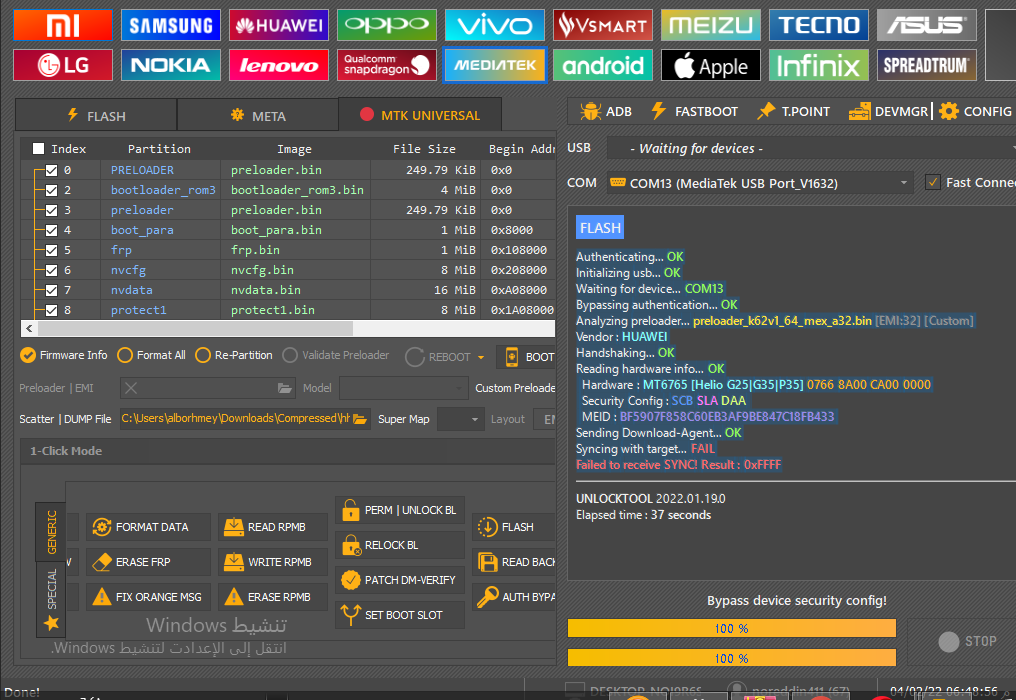Open the COM port dropdown

point(760,183)
